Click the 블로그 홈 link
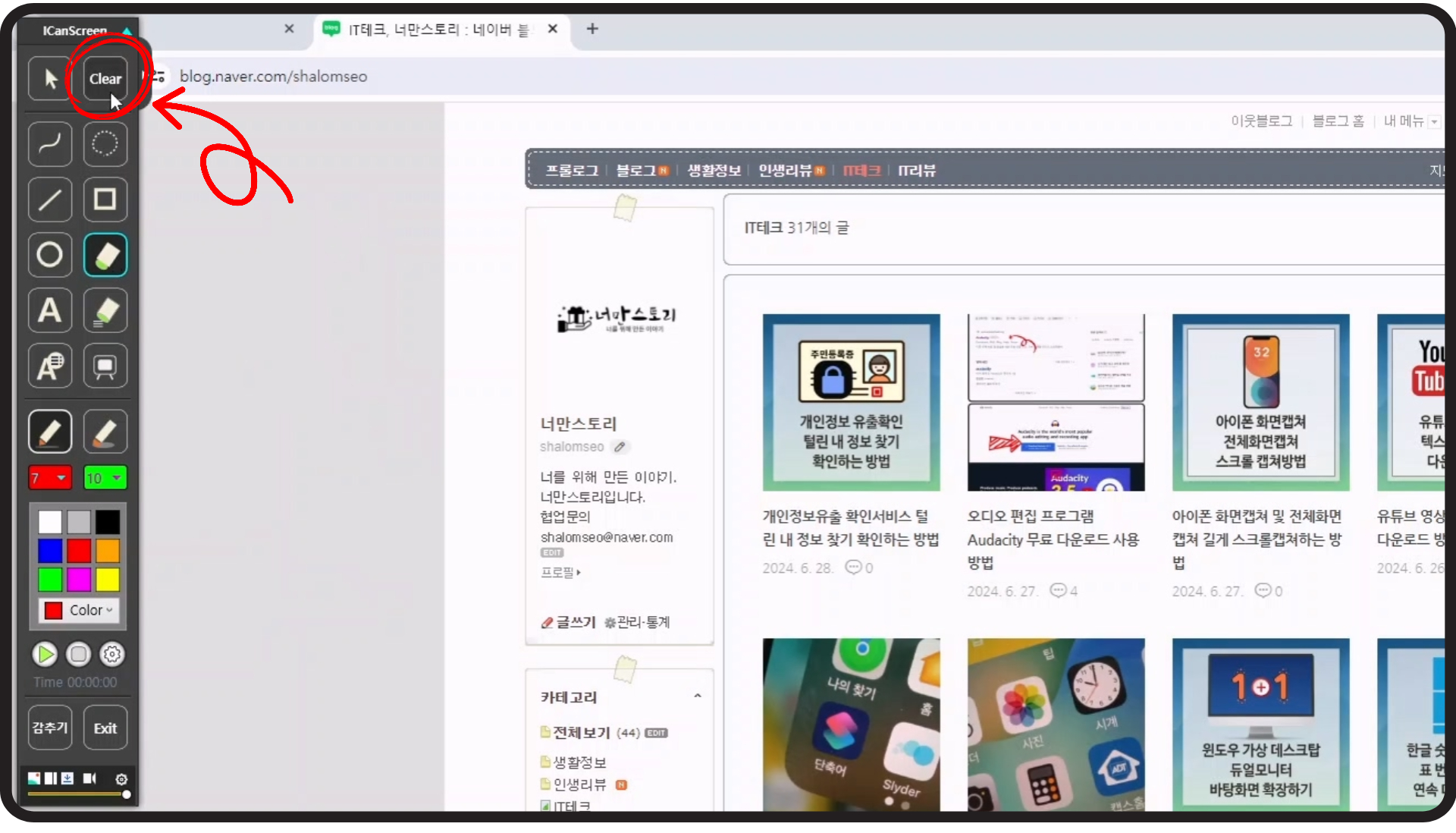Viewport: 1456px width, 833px height. pos(1338,121)
